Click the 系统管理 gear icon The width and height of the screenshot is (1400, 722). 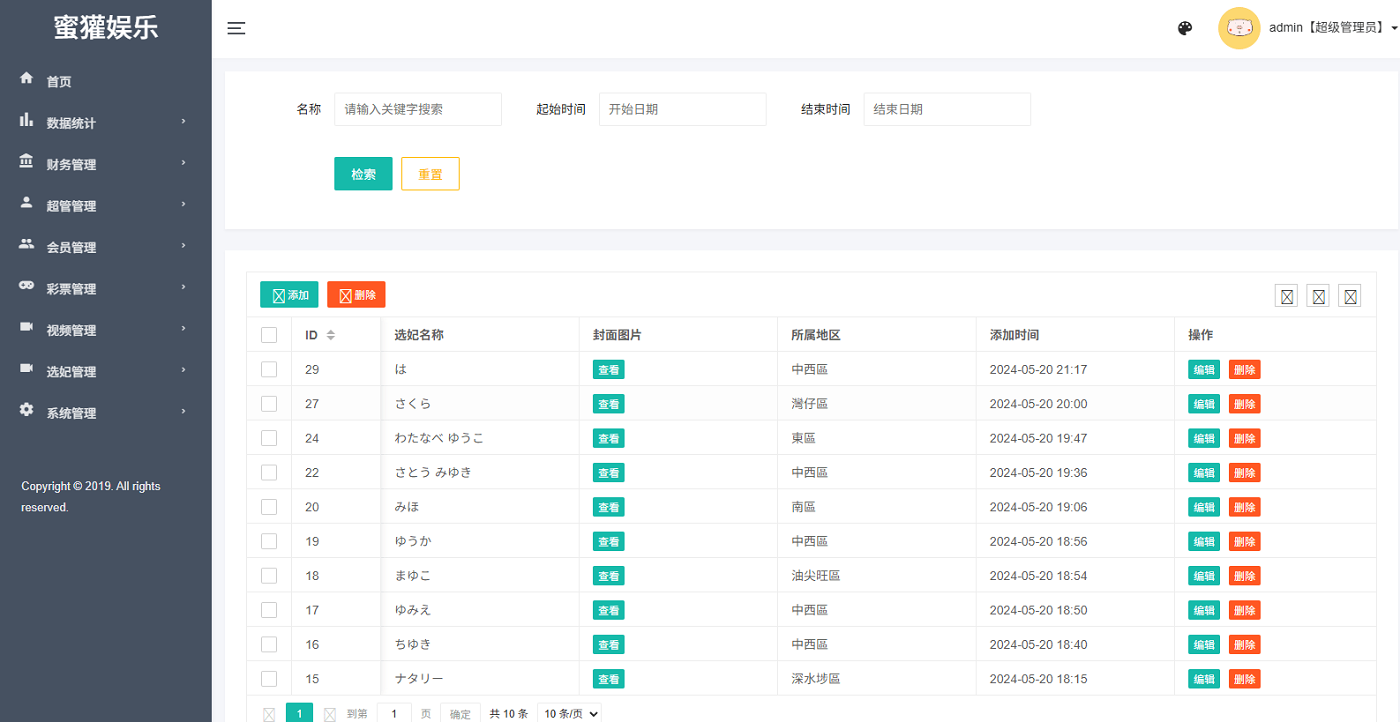coord(27,411)
